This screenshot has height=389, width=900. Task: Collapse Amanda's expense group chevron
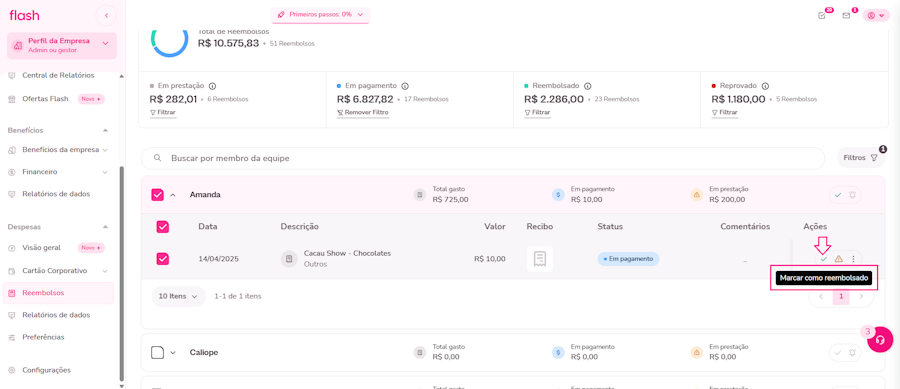point(173,195)
